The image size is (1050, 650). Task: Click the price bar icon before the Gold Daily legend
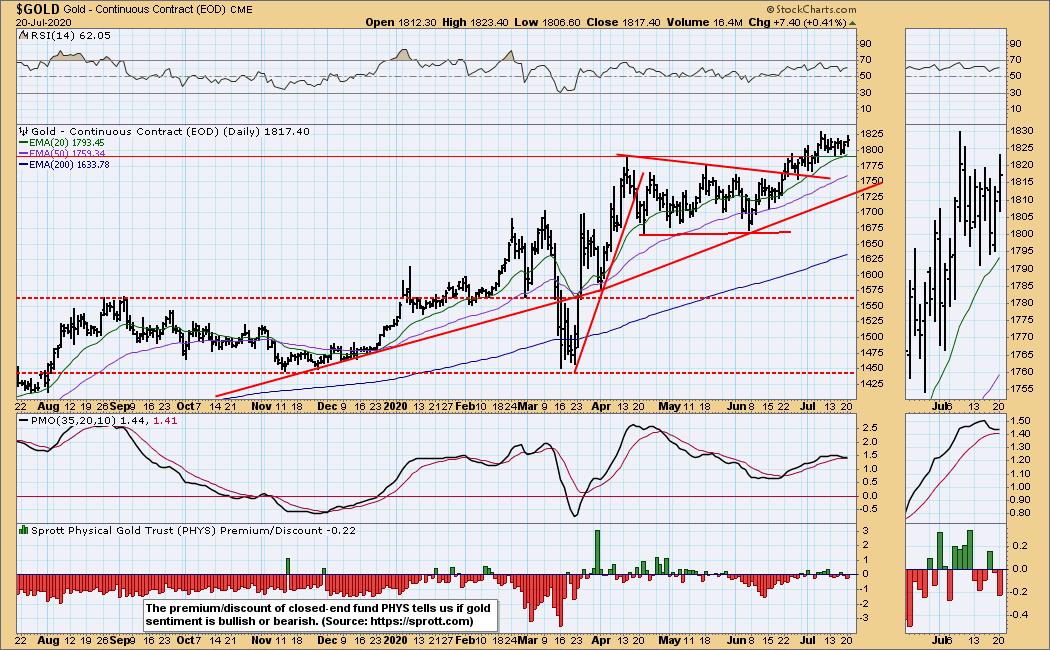[24, 131]
